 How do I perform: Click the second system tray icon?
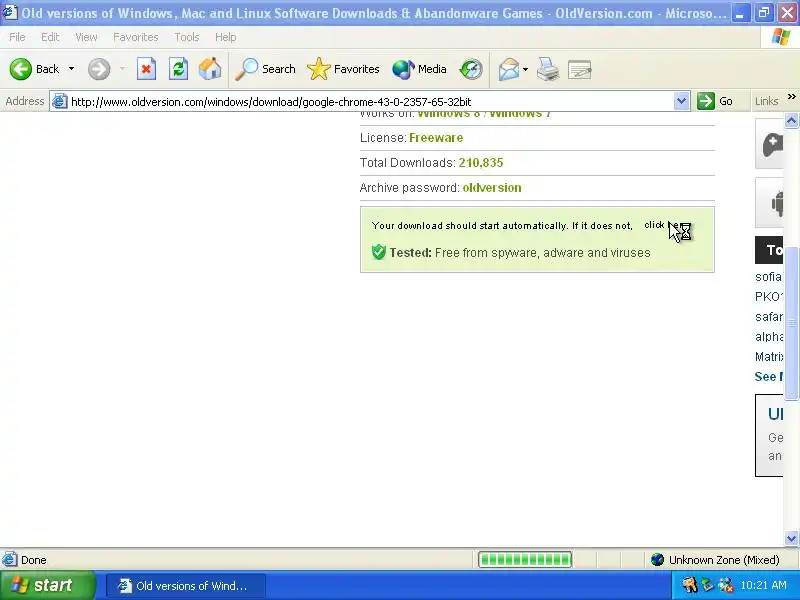[x=707, y=585]
